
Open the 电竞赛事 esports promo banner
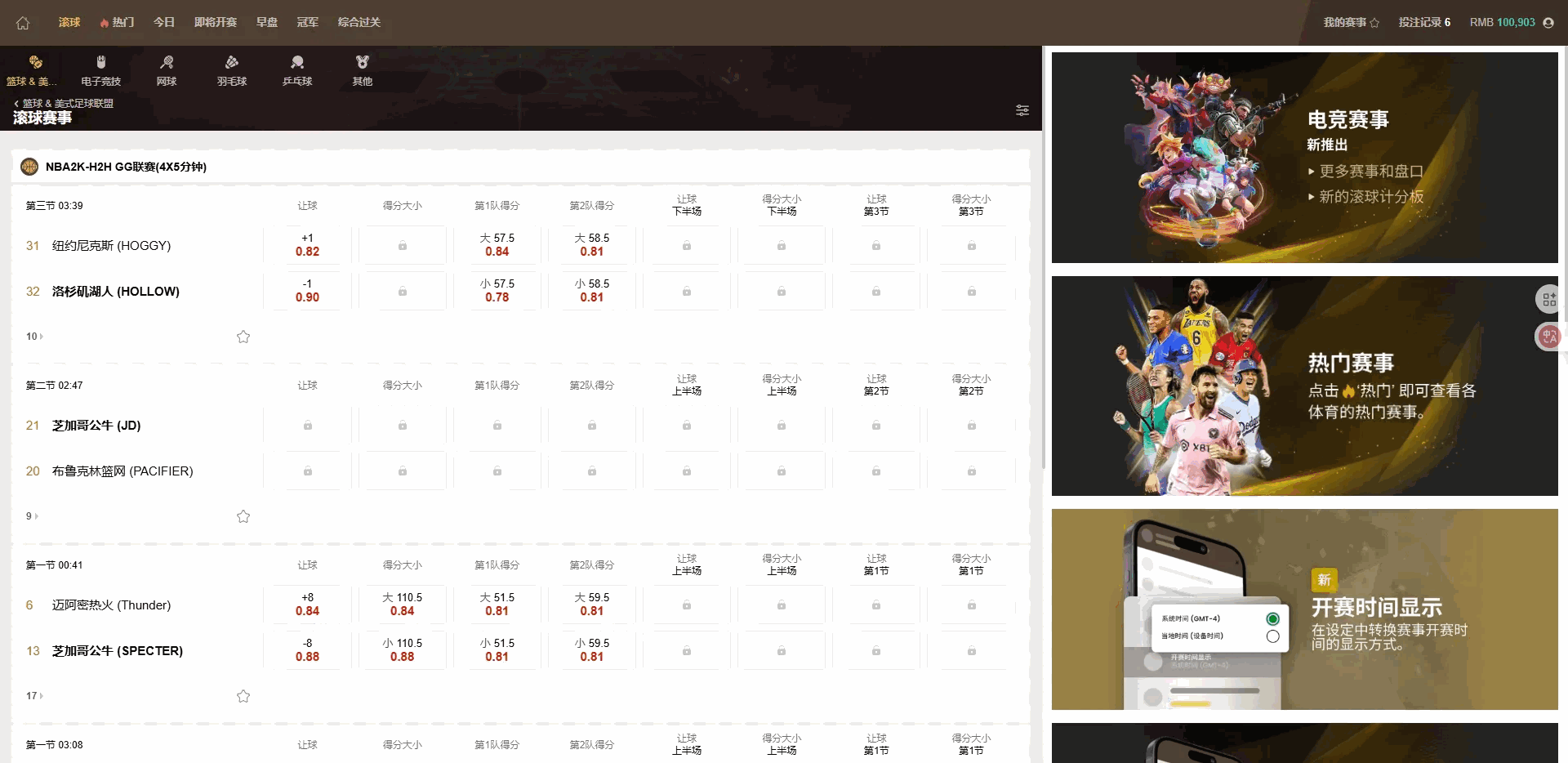1304,158
